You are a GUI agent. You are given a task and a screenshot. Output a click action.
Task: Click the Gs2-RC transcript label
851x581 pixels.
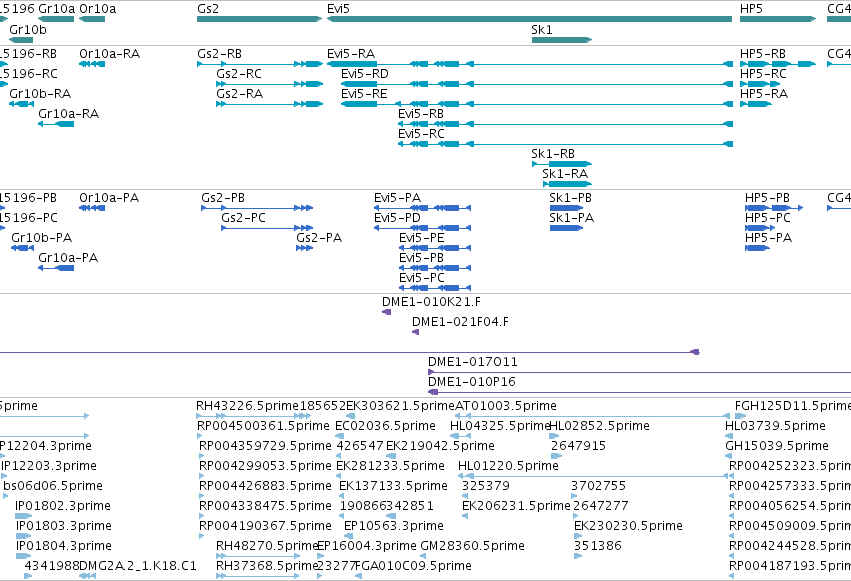239,74
